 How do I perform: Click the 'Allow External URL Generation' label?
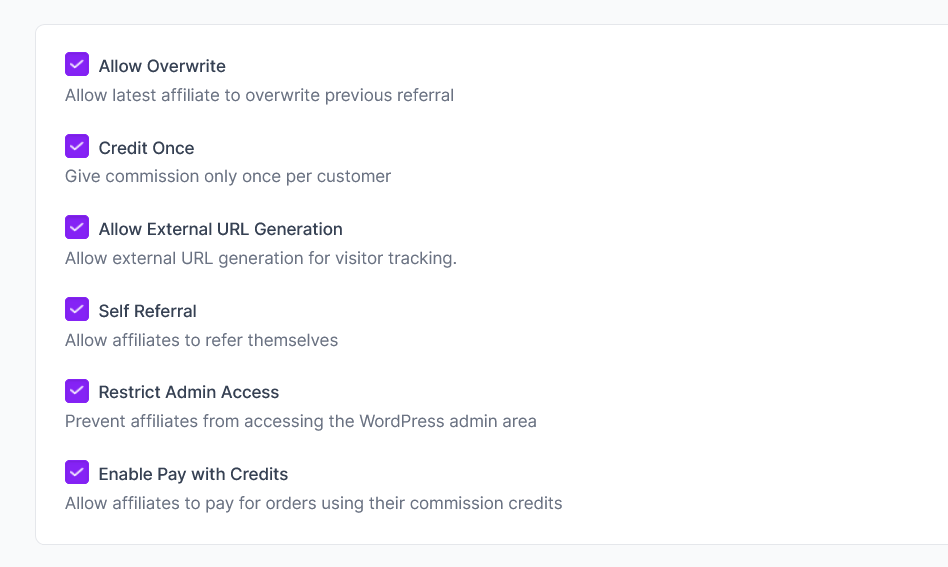point(220,229)
